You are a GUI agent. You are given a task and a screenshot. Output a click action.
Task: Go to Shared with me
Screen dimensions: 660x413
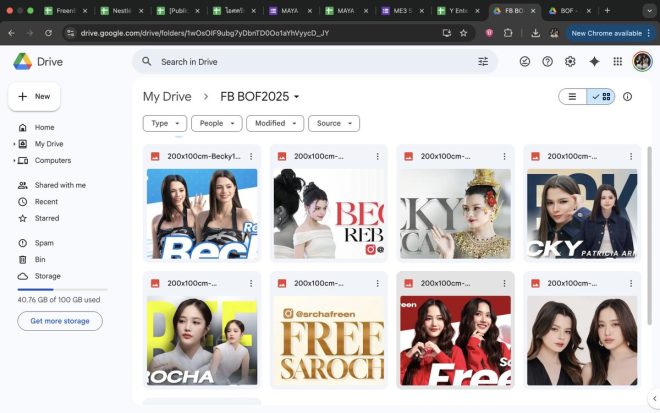(60, 185)
